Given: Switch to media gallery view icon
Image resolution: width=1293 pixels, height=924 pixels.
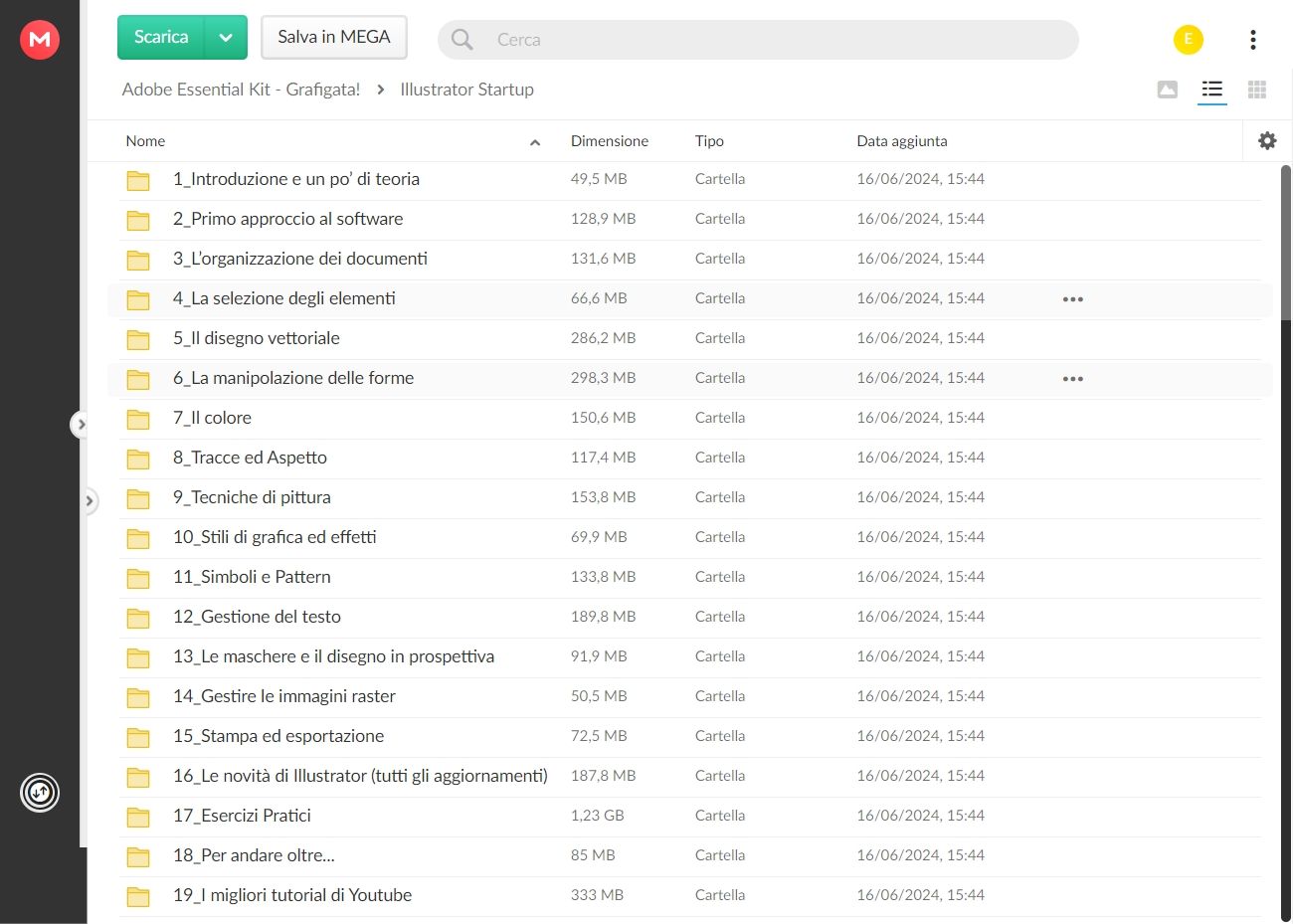Looking at the screenshot, I should (1168, 90).
